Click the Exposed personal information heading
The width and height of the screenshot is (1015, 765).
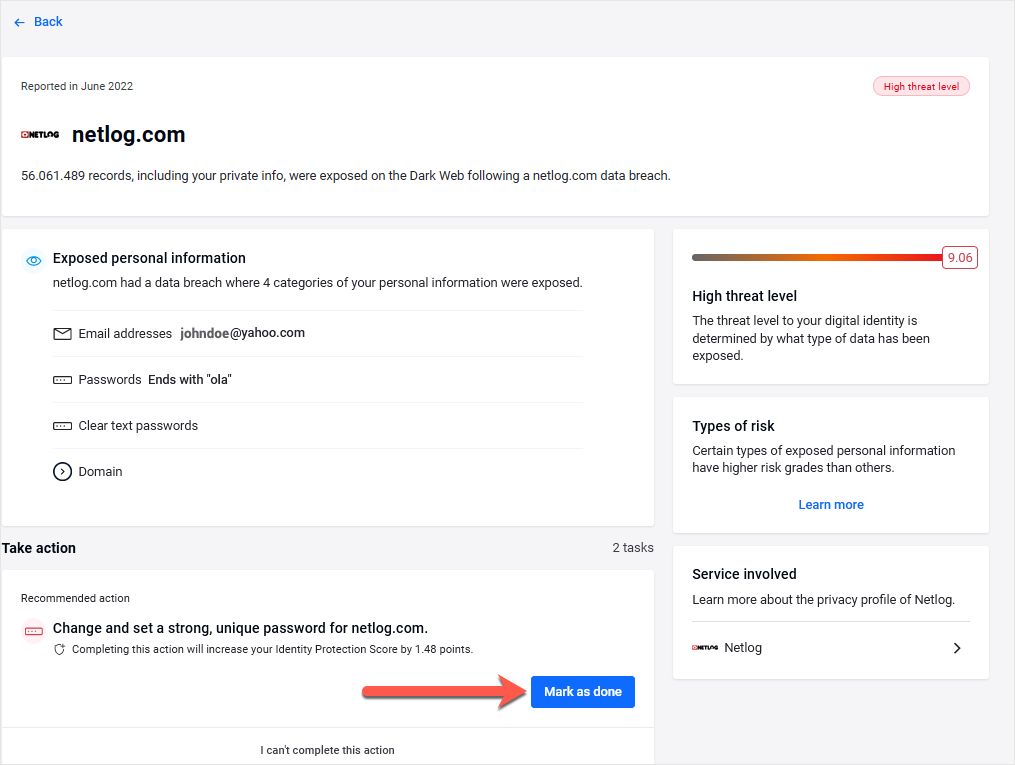coord(150,258)
